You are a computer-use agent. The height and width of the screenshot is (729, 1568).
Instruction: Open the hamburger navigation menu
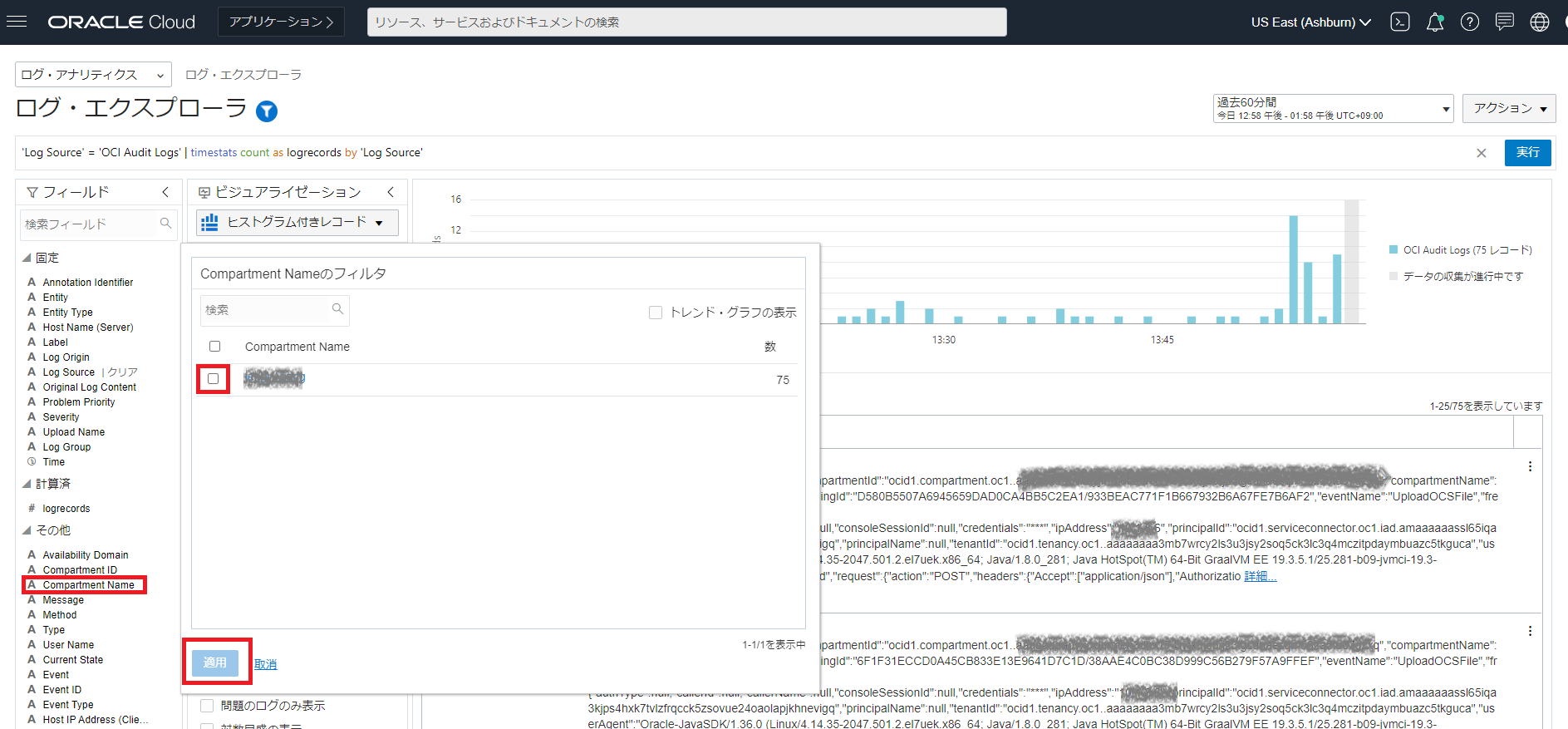pos(17,22)
